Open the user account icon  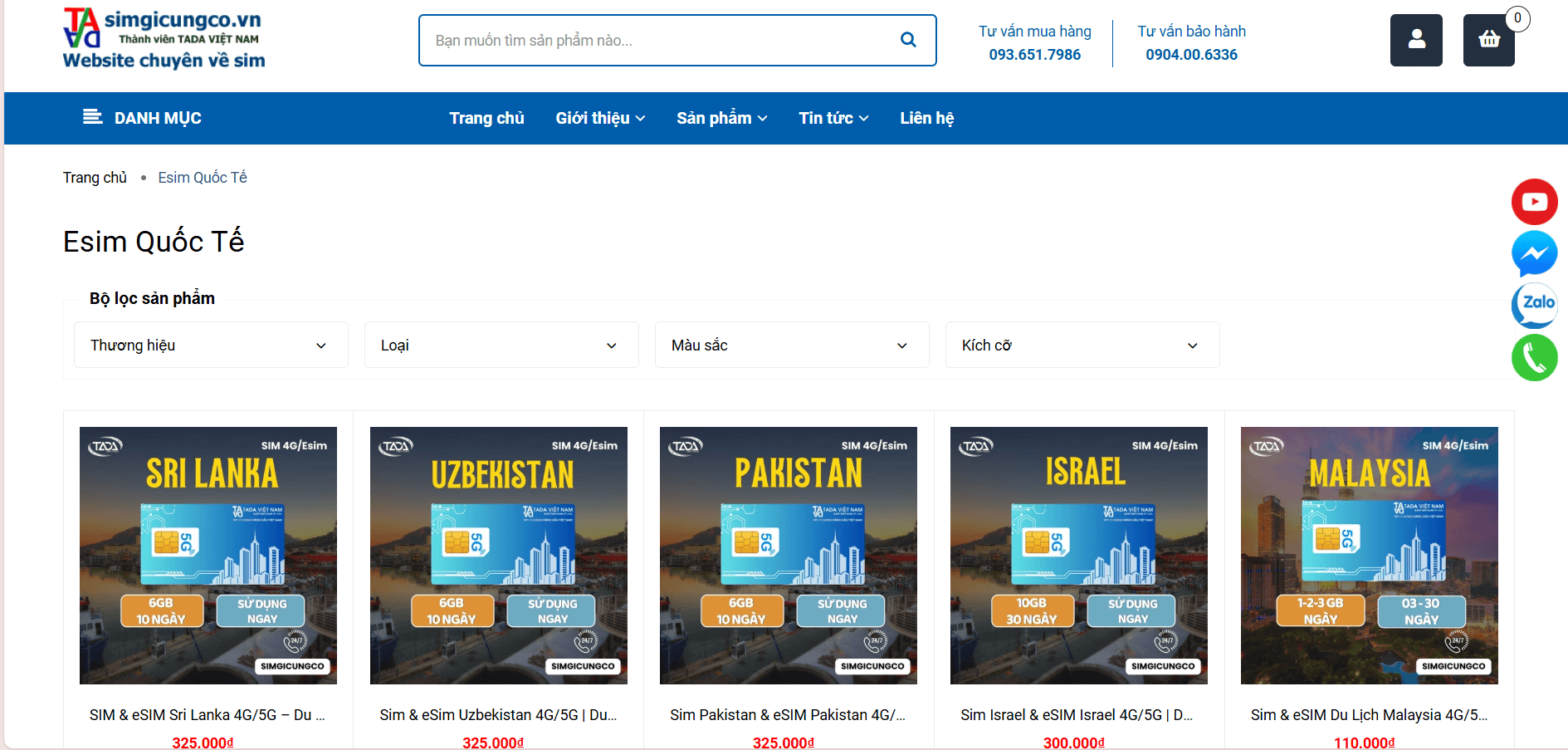[x=1416, y=40]
